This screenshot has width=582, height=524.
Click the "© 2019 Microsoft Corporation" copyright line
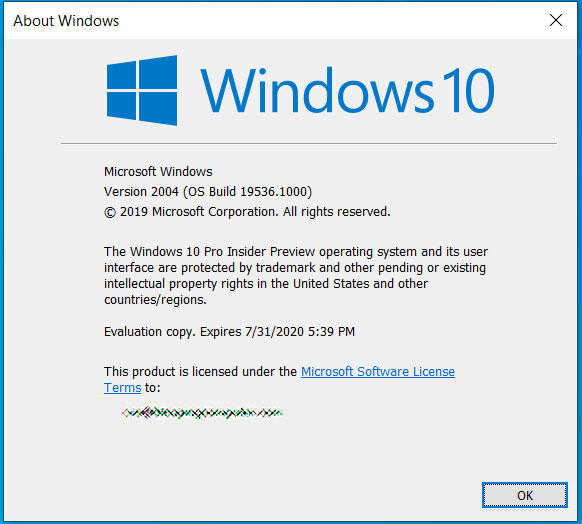[247, 212]
